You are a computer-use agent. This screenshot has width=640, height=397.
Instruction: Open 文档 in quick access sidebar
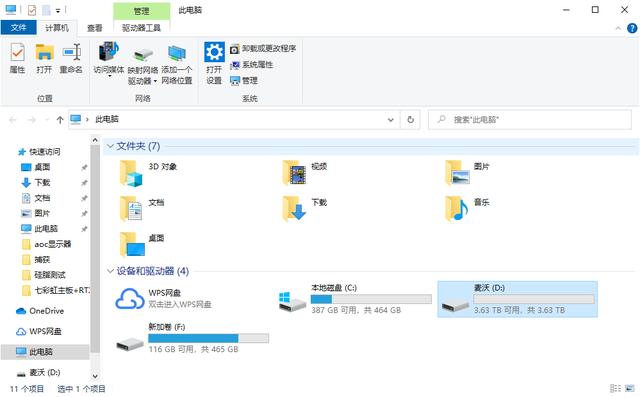point(36,198)
